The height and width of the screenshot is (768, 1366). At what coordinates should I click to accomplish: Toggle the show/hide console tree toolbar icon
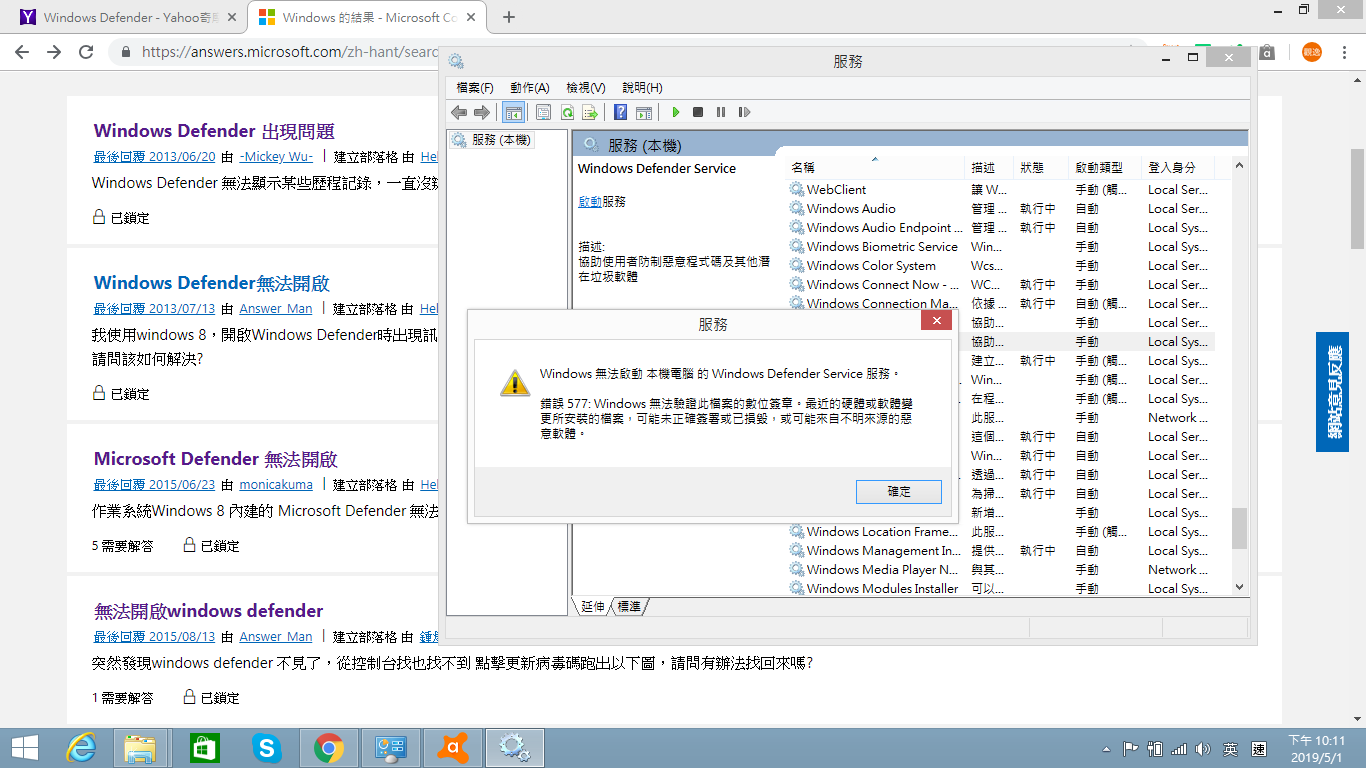(513, 113)
